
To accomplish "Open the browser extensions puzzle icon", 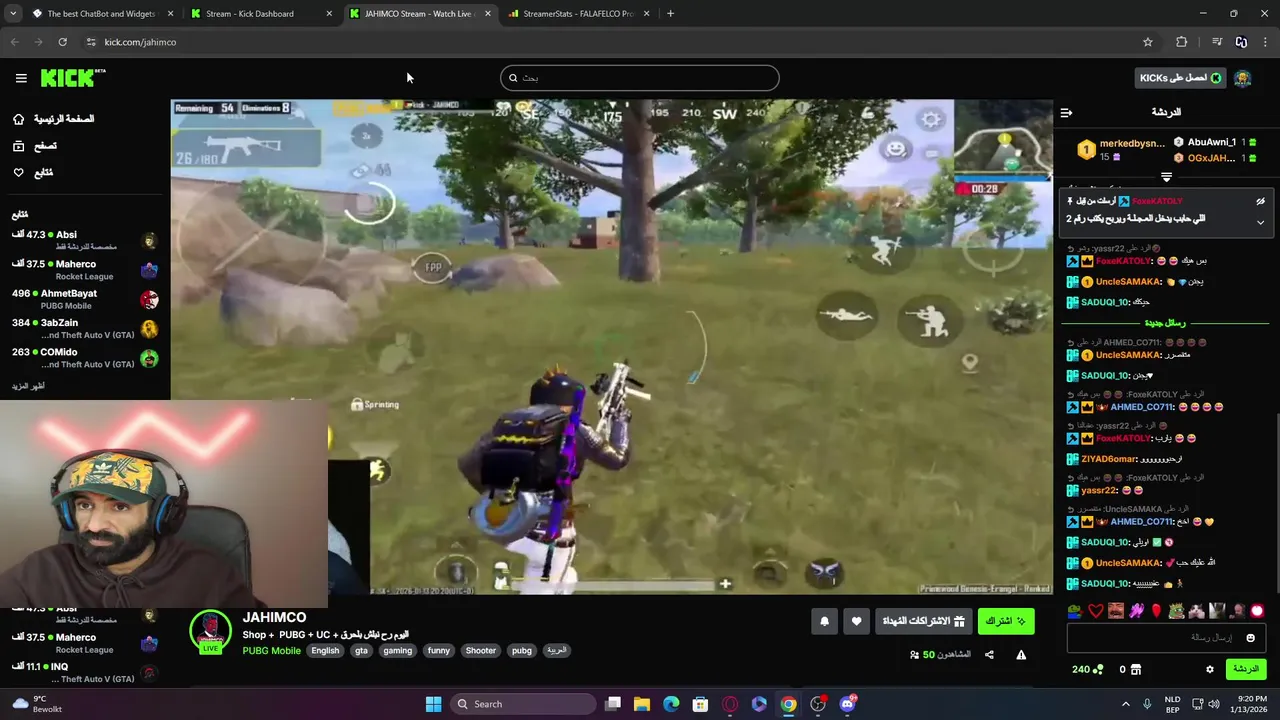I will pyautogui.click(x=1182, y=42).
